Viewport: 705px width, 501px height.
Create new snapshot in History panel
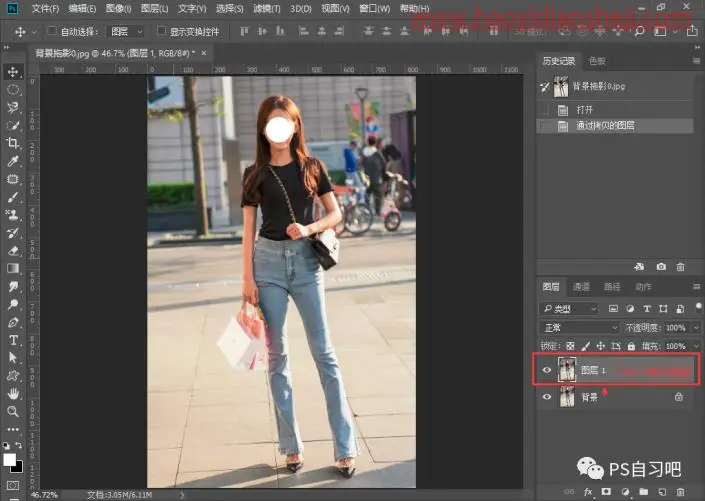(661, 267)
